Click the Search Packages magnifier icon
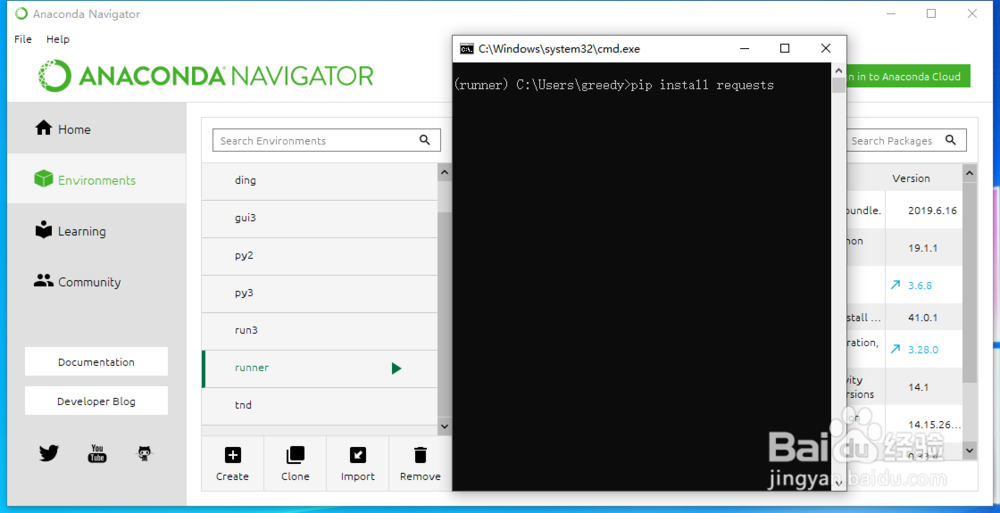 pyautogui.click(x=950, y=140)
